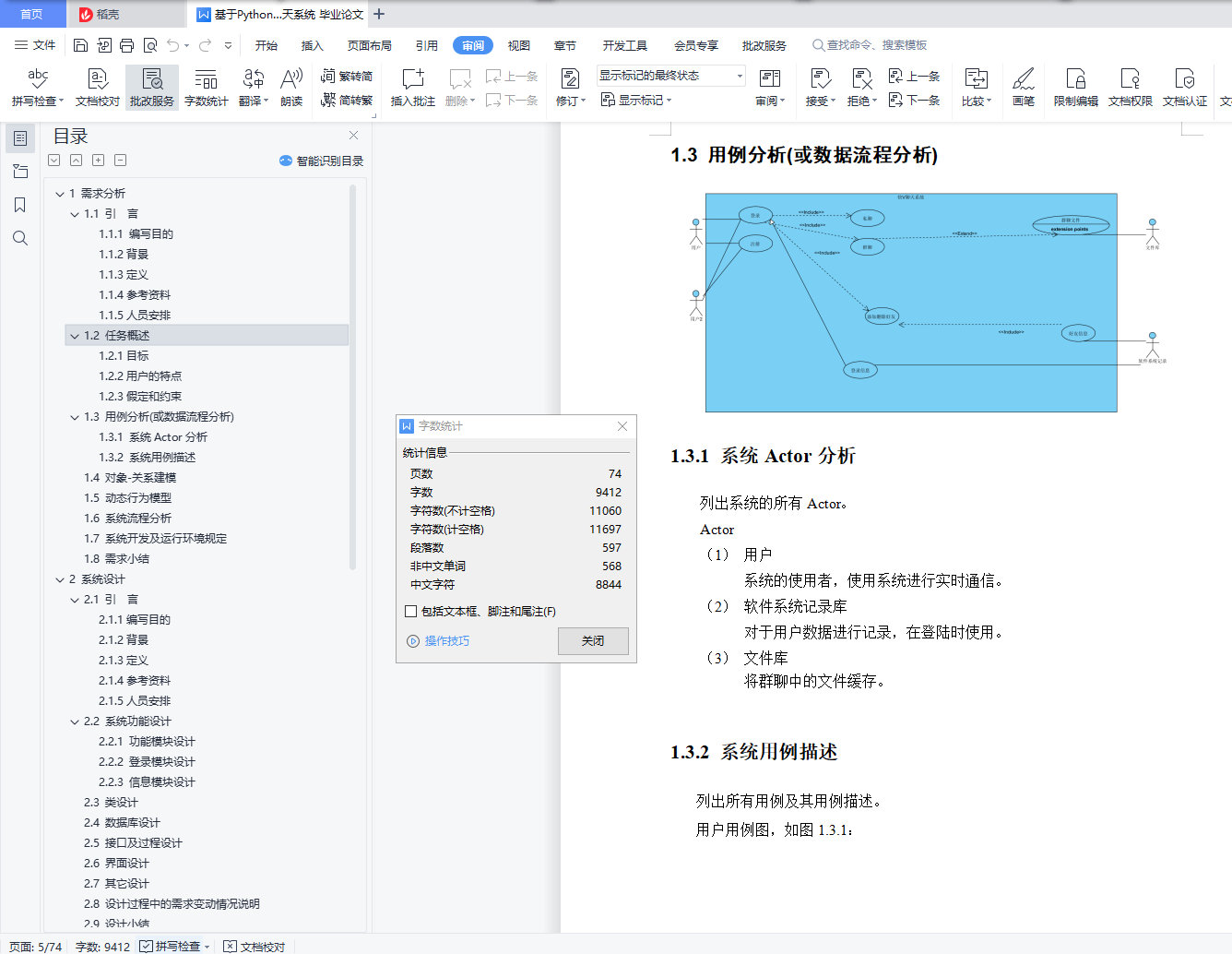Switch to the 开始 ribbon tab
The width and height of the screenshot is (1232, 954).
pos(267,45)
